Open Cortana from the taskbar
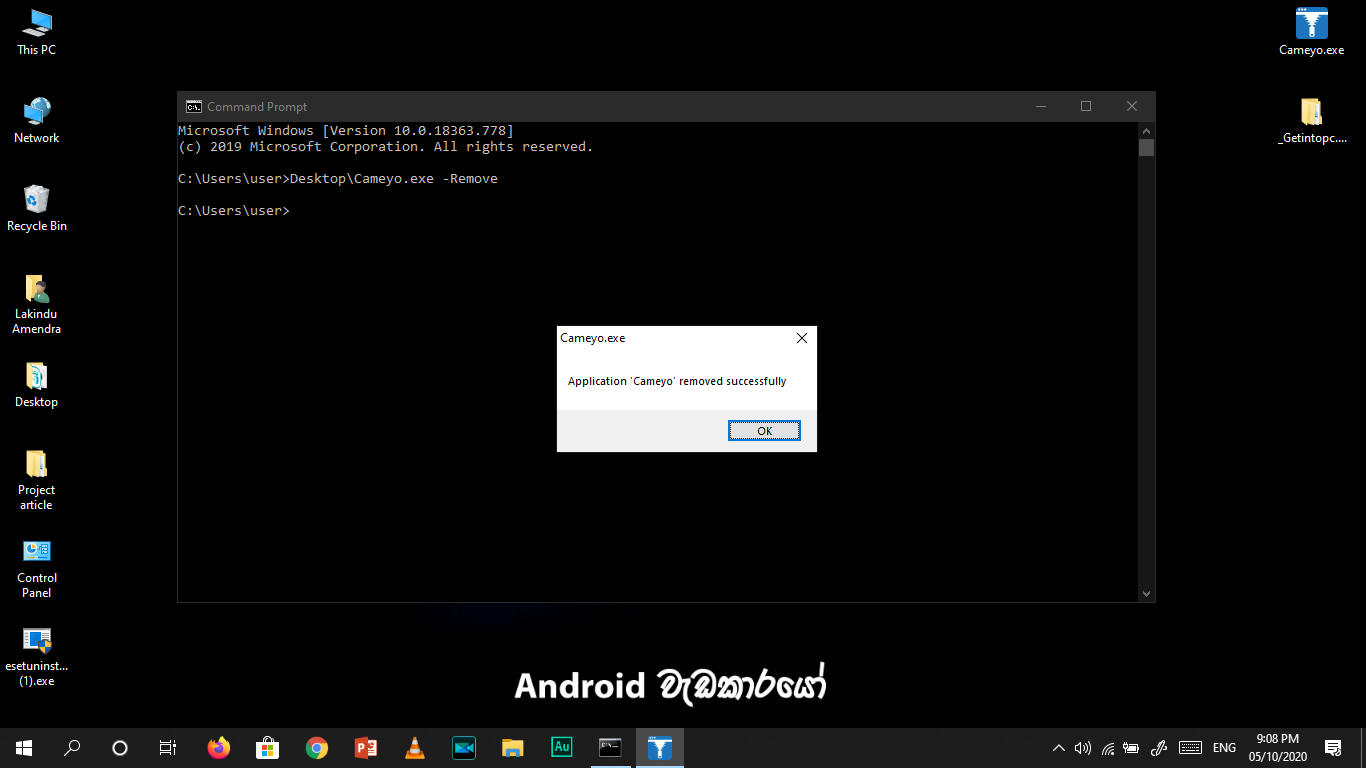Image resolution: width=1366 pixels, height=768 pixels. click(120, 748)
